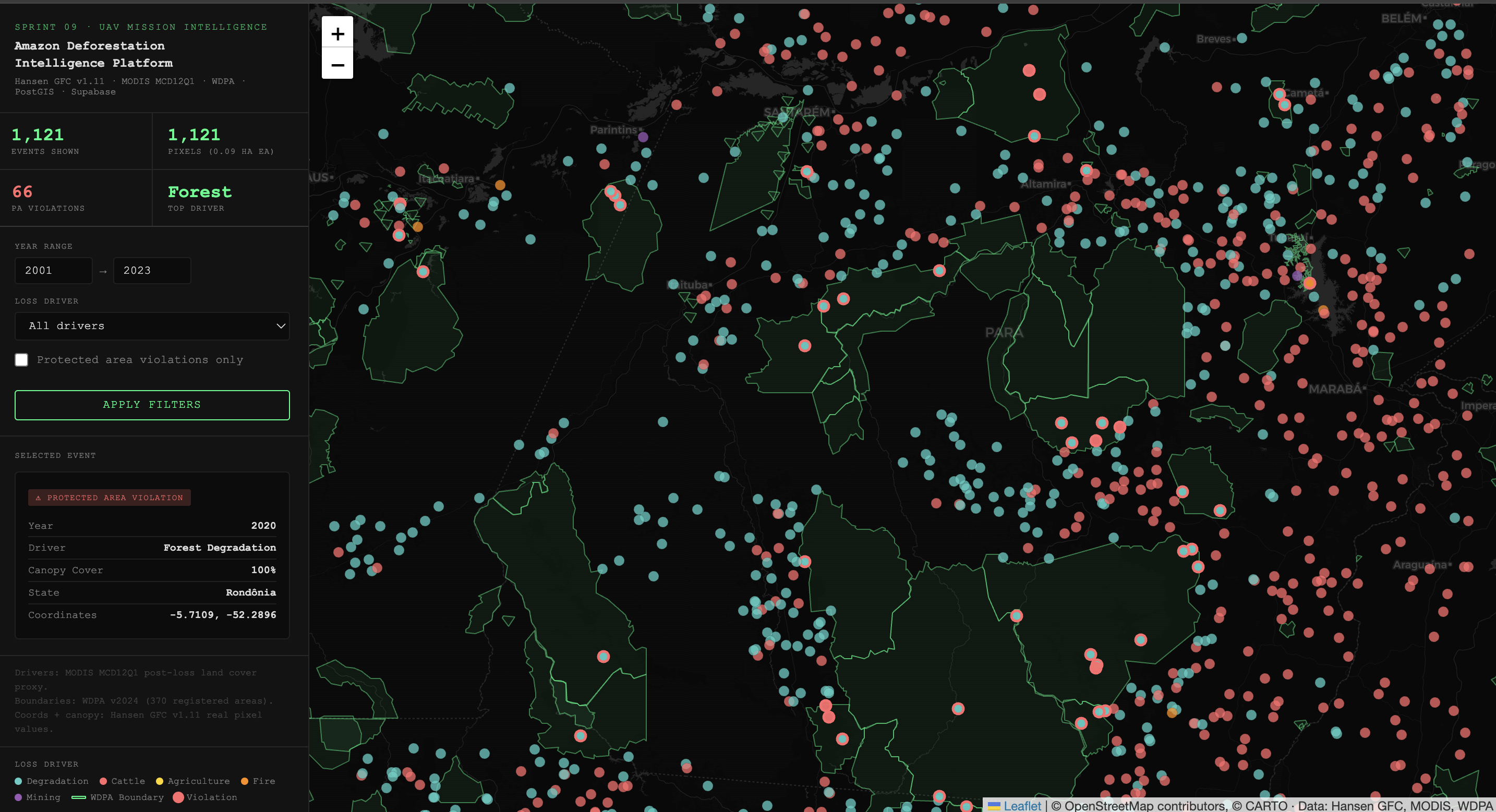Click the Rondônia state value
The width and height of the screenshot is (1496, 812).
pos(251,592)
